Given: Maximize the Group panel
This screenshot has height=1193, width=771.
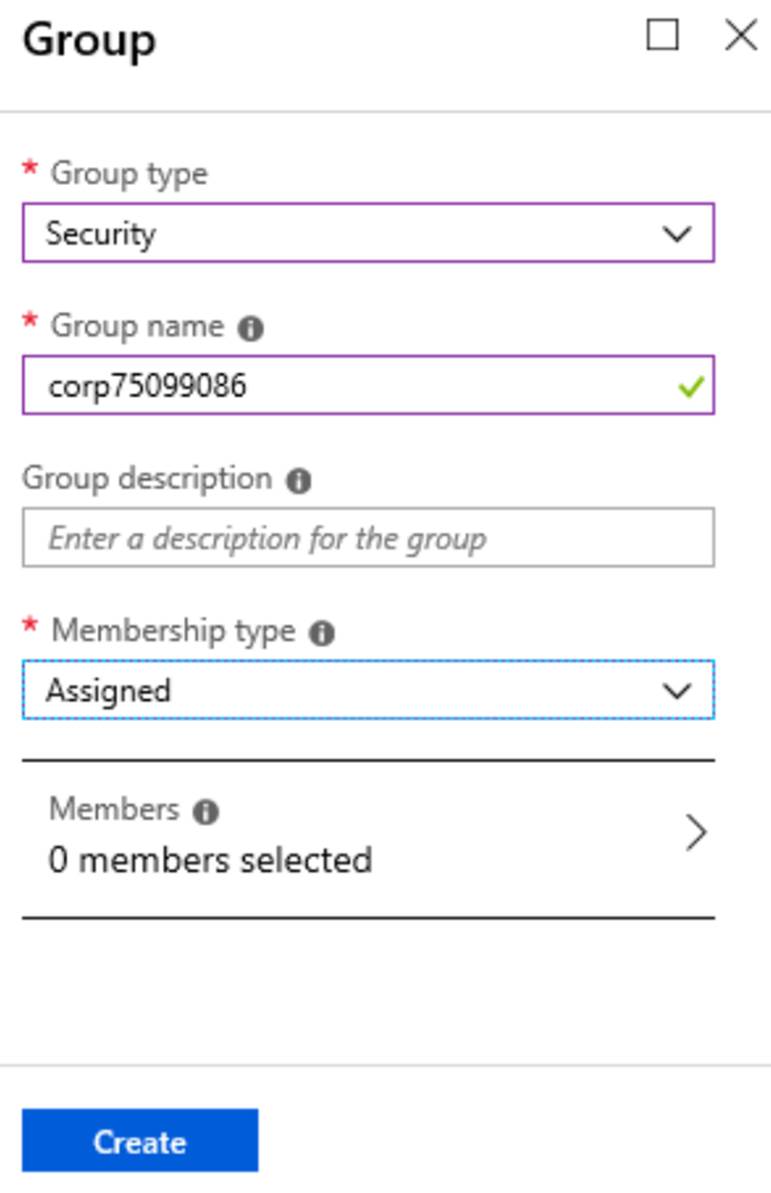Looking at the screenshot, I should [662, 35].
